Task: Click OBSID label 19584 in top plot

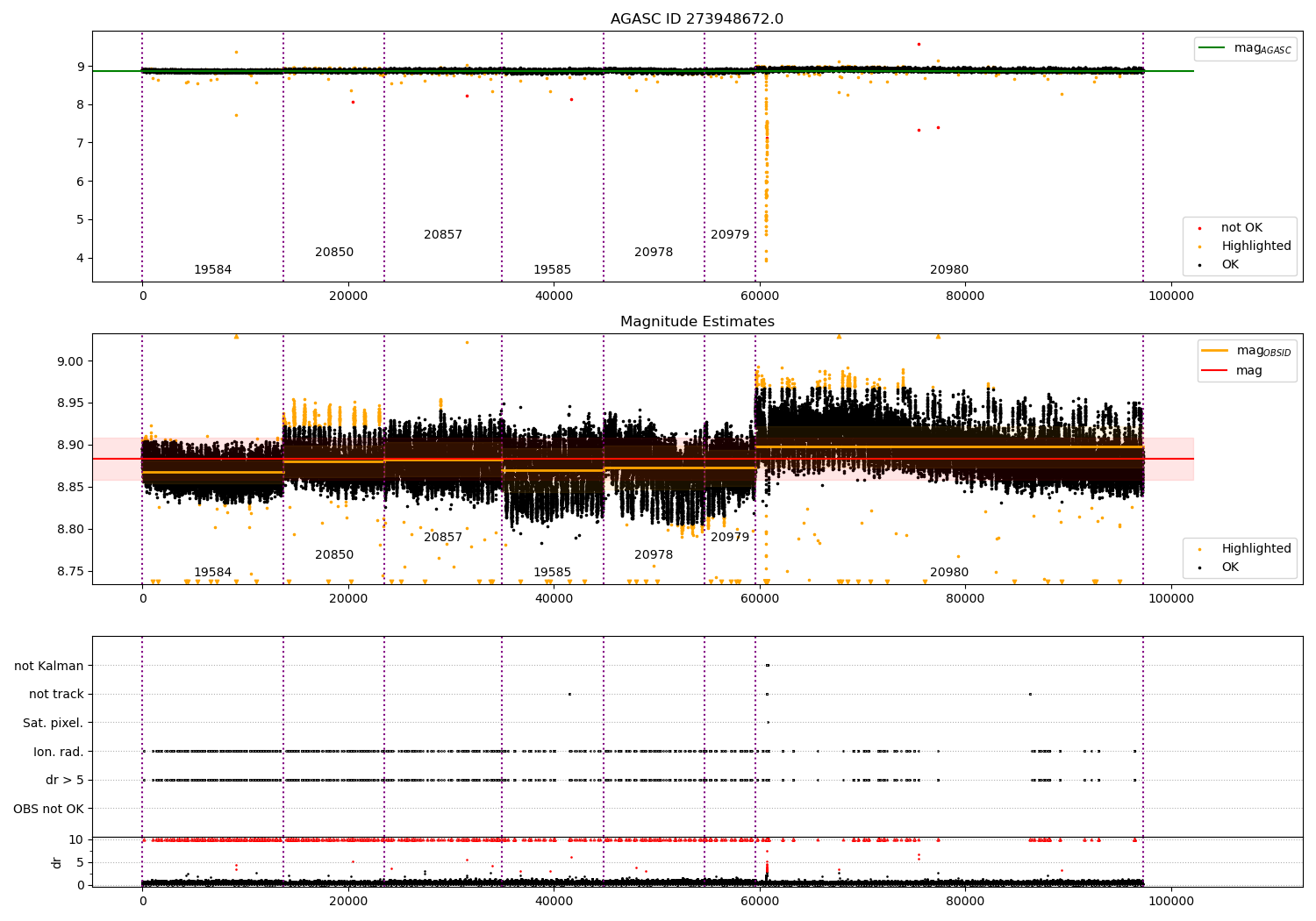Action: coord(212,270)
